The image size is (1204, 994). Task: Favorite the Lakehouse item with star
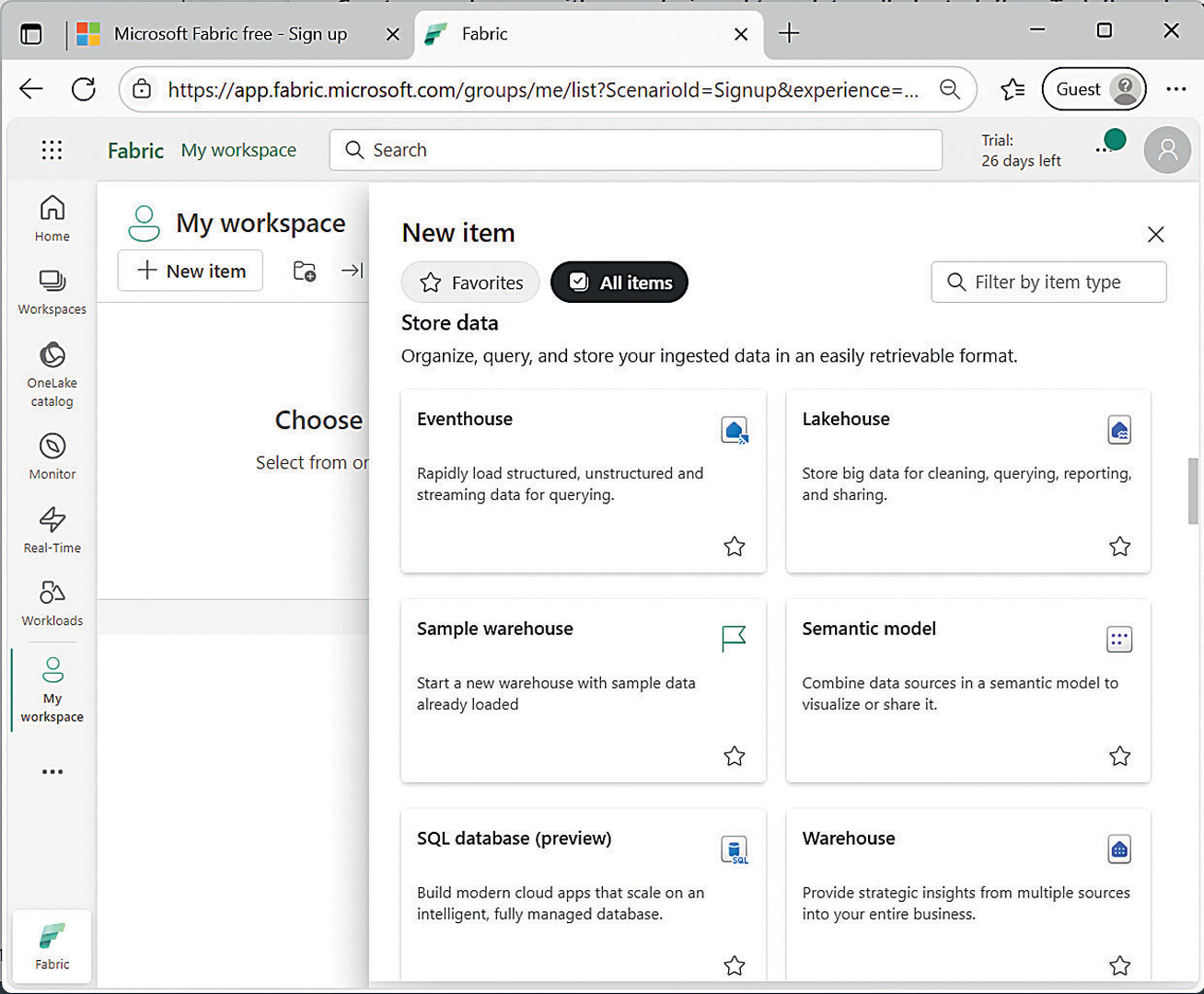click(1119, 547)
